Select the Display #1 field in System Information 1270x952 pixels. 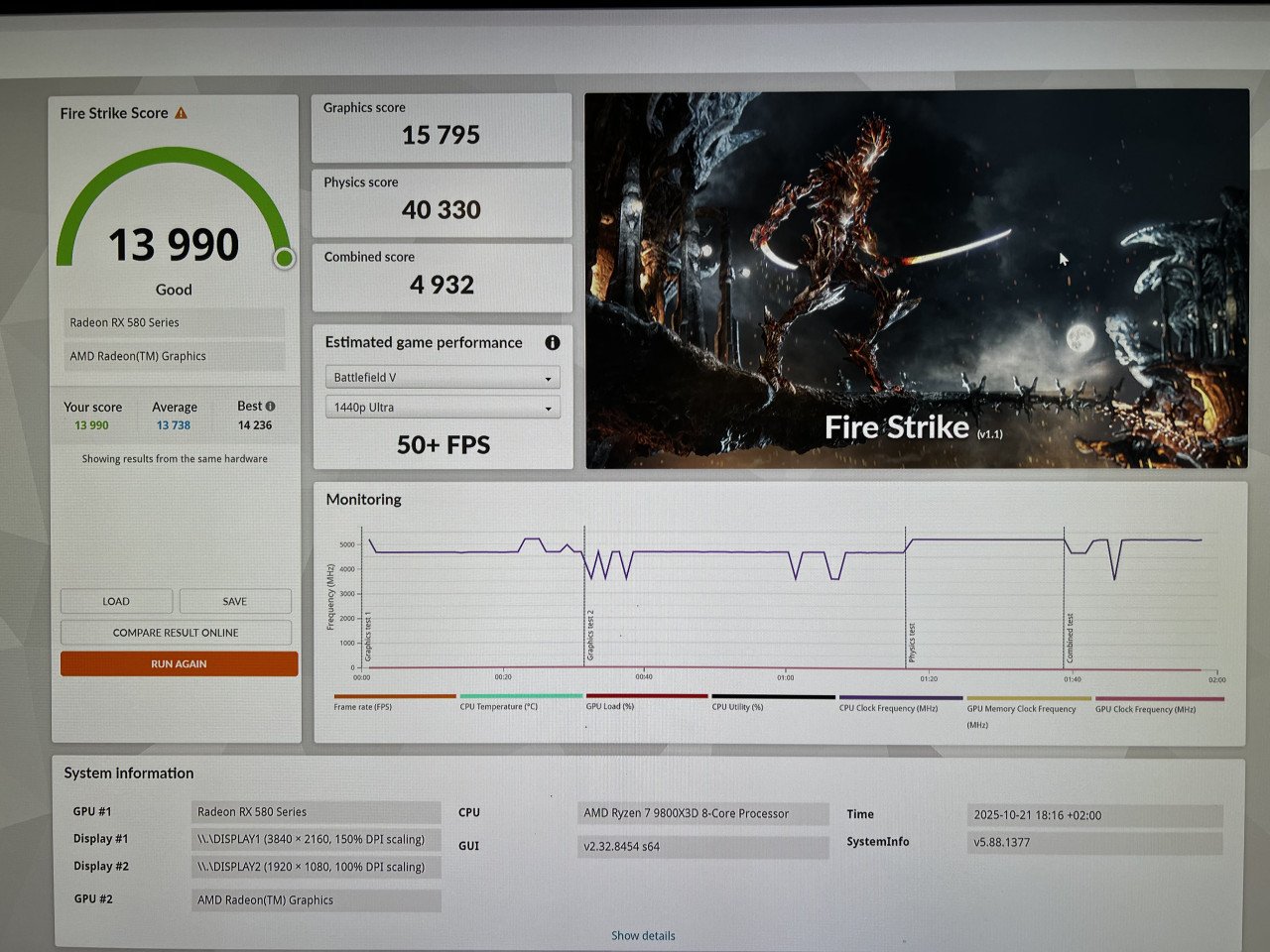tap(316, 839)
